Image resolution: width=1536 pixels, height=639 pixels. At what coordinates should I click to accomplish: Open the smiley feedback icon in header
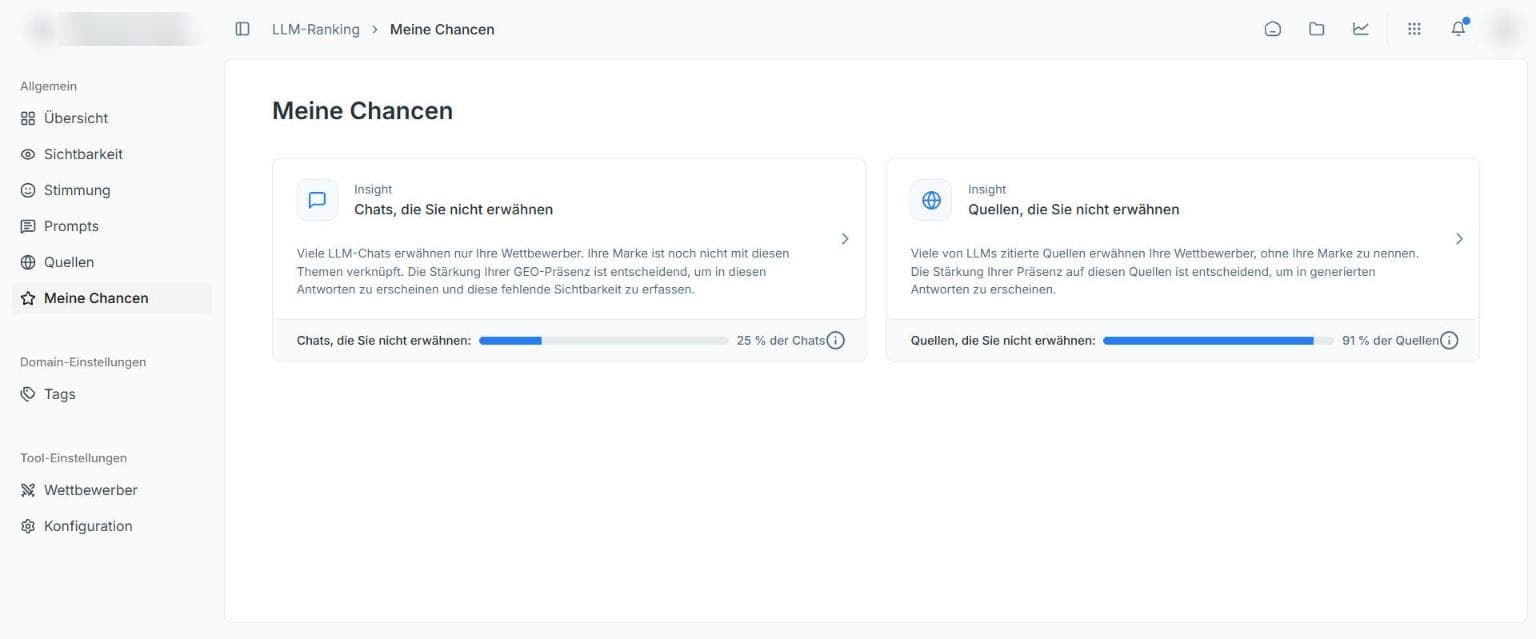click(1273, 29)
